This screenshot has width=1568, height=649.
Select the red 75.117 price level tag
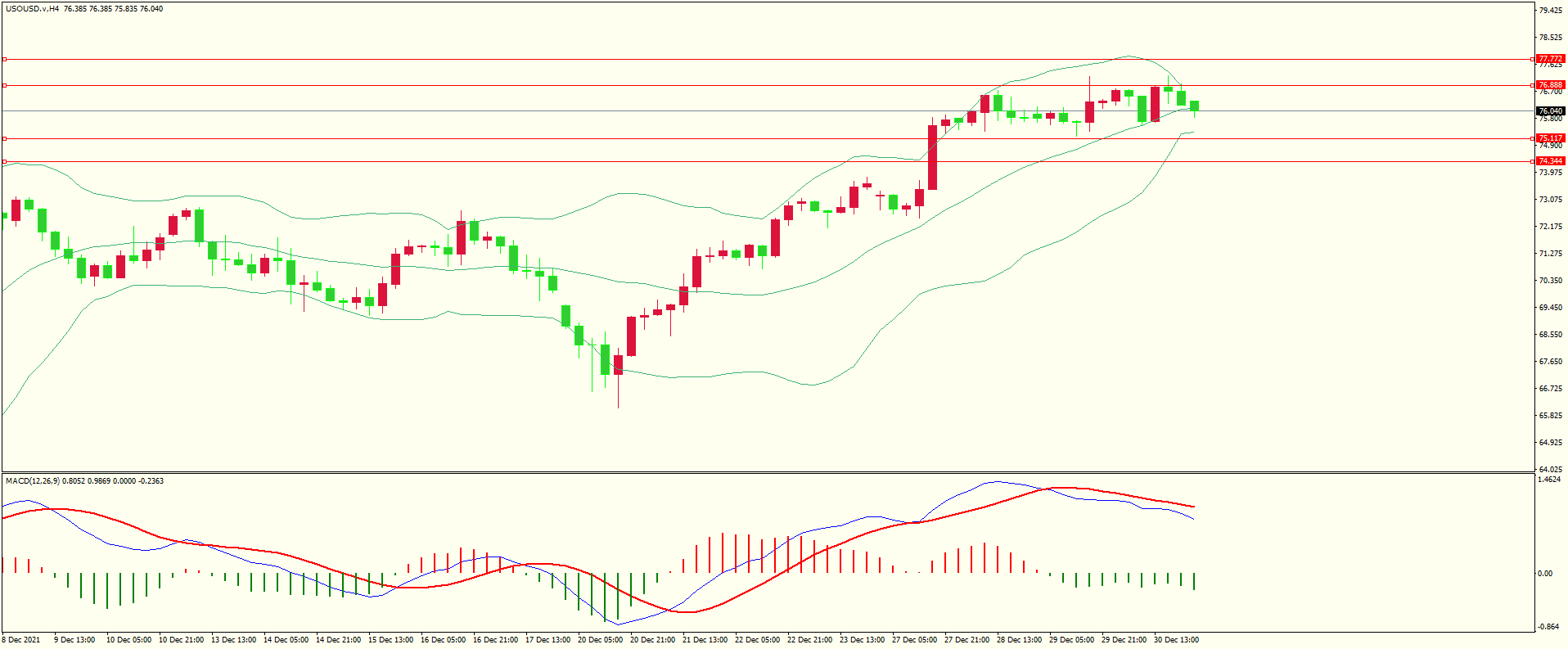[1550, 138]
